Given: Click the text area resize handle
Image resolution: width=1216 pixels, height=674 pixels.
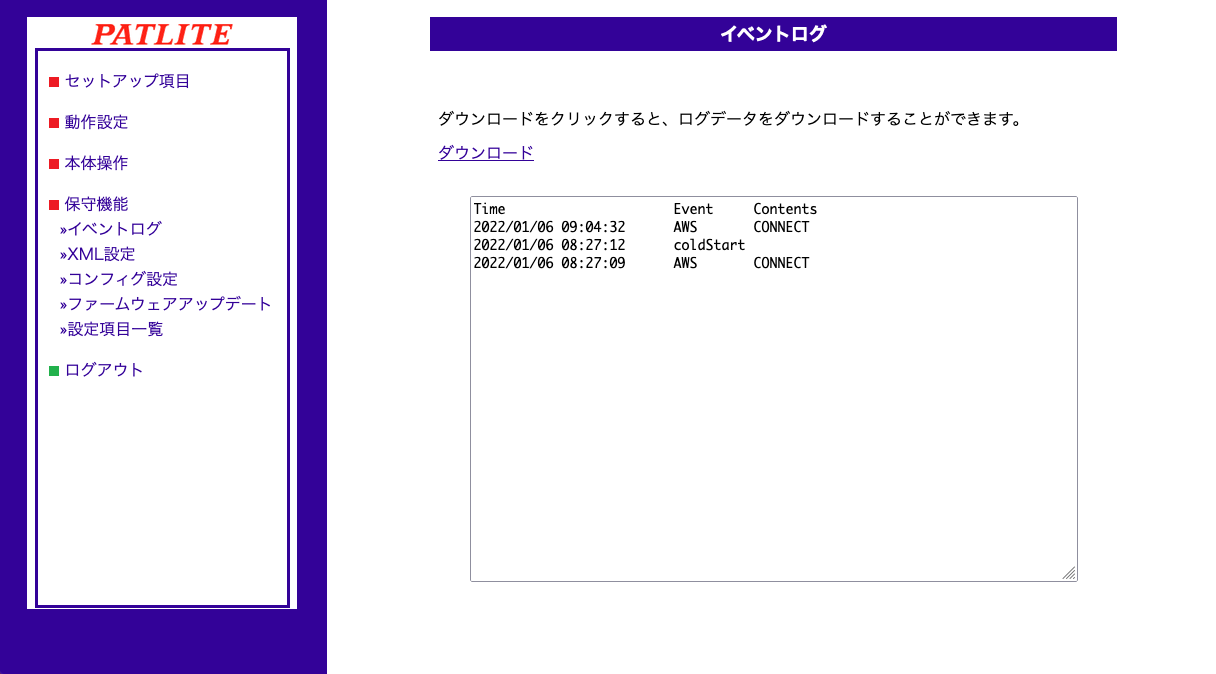Looking at the screenshot, I should click(x=1069, y=573).
